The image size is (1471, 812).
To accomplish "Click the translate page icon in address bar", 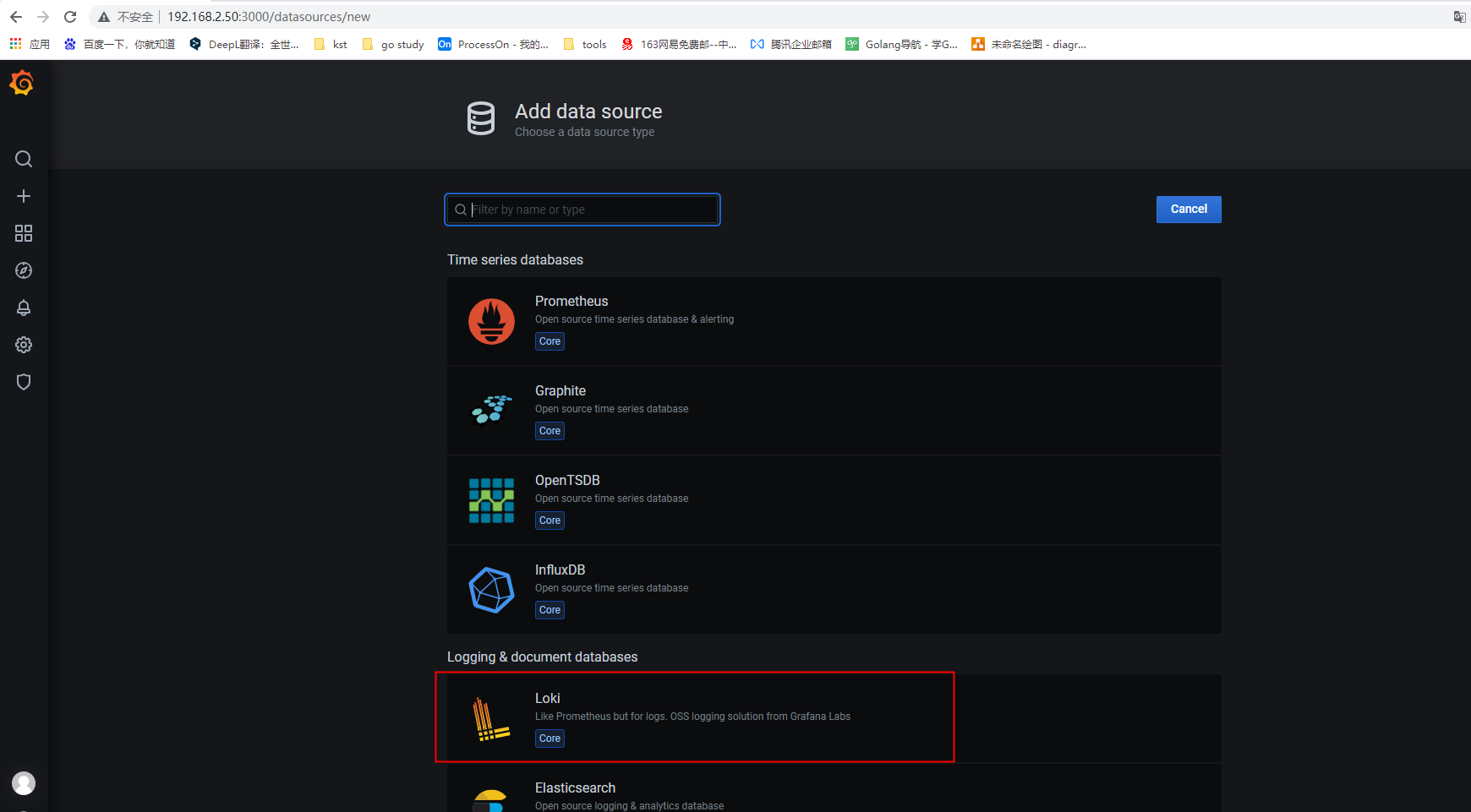I will [1459, 17].
